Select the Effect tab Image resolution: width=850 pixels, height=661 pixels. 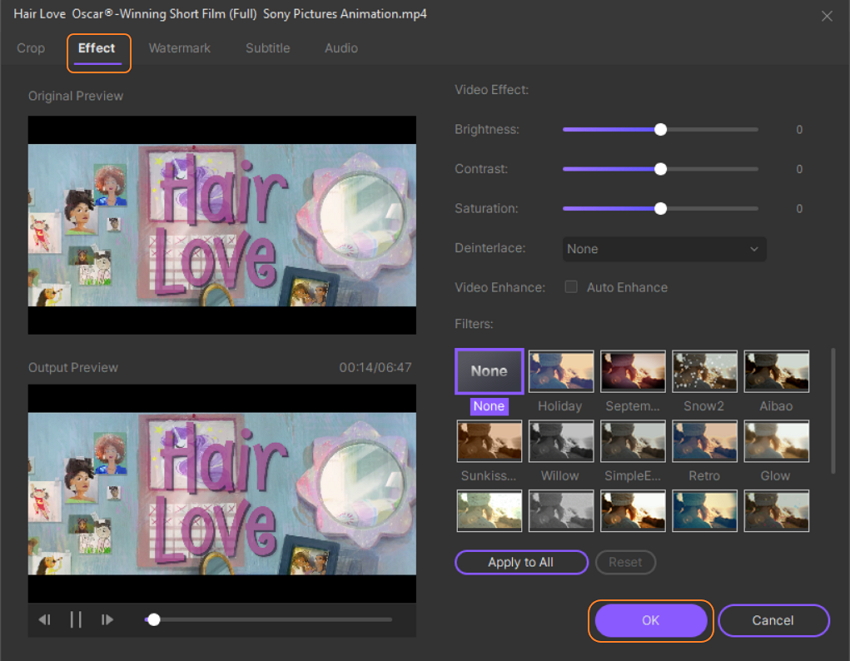tap(96, 48)
